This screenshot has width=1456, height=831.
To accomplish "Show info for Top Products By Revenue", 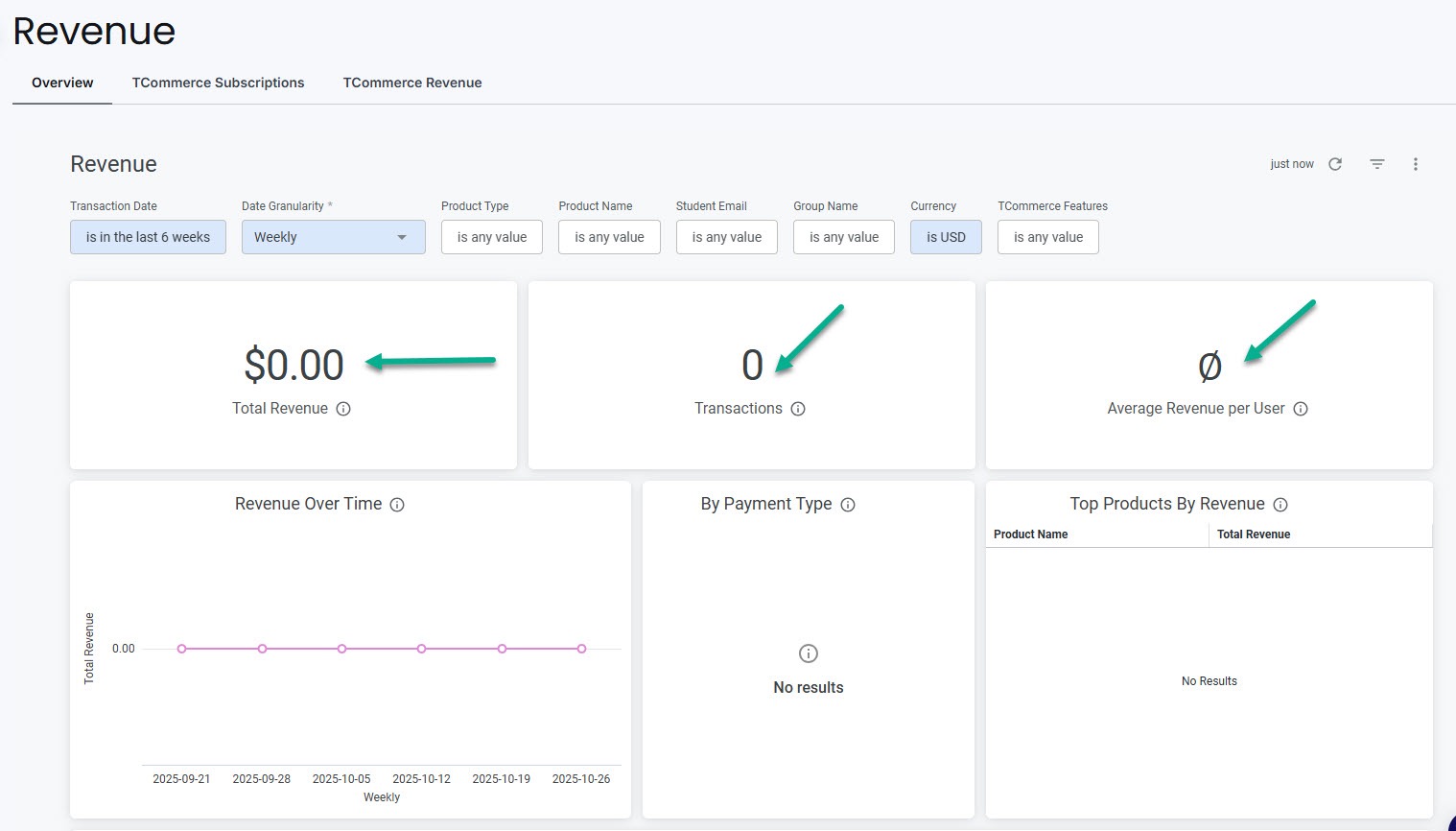I will (1280, 505).
